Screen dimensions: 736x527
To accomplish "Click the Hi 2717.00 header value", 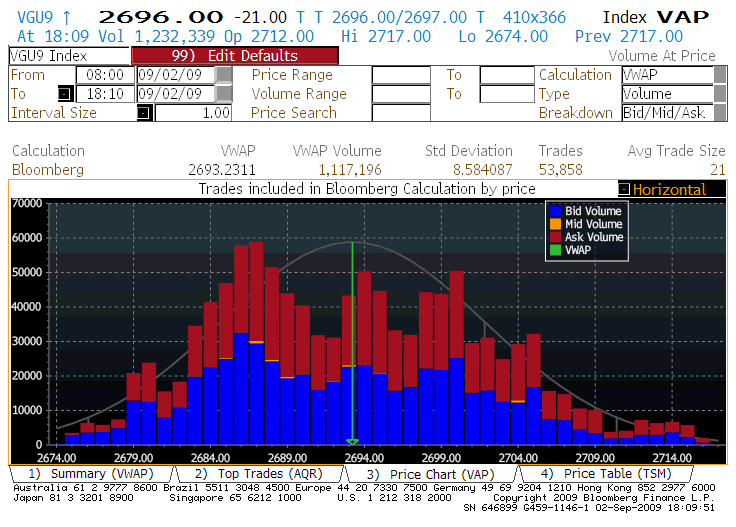I will pos(386,37).
